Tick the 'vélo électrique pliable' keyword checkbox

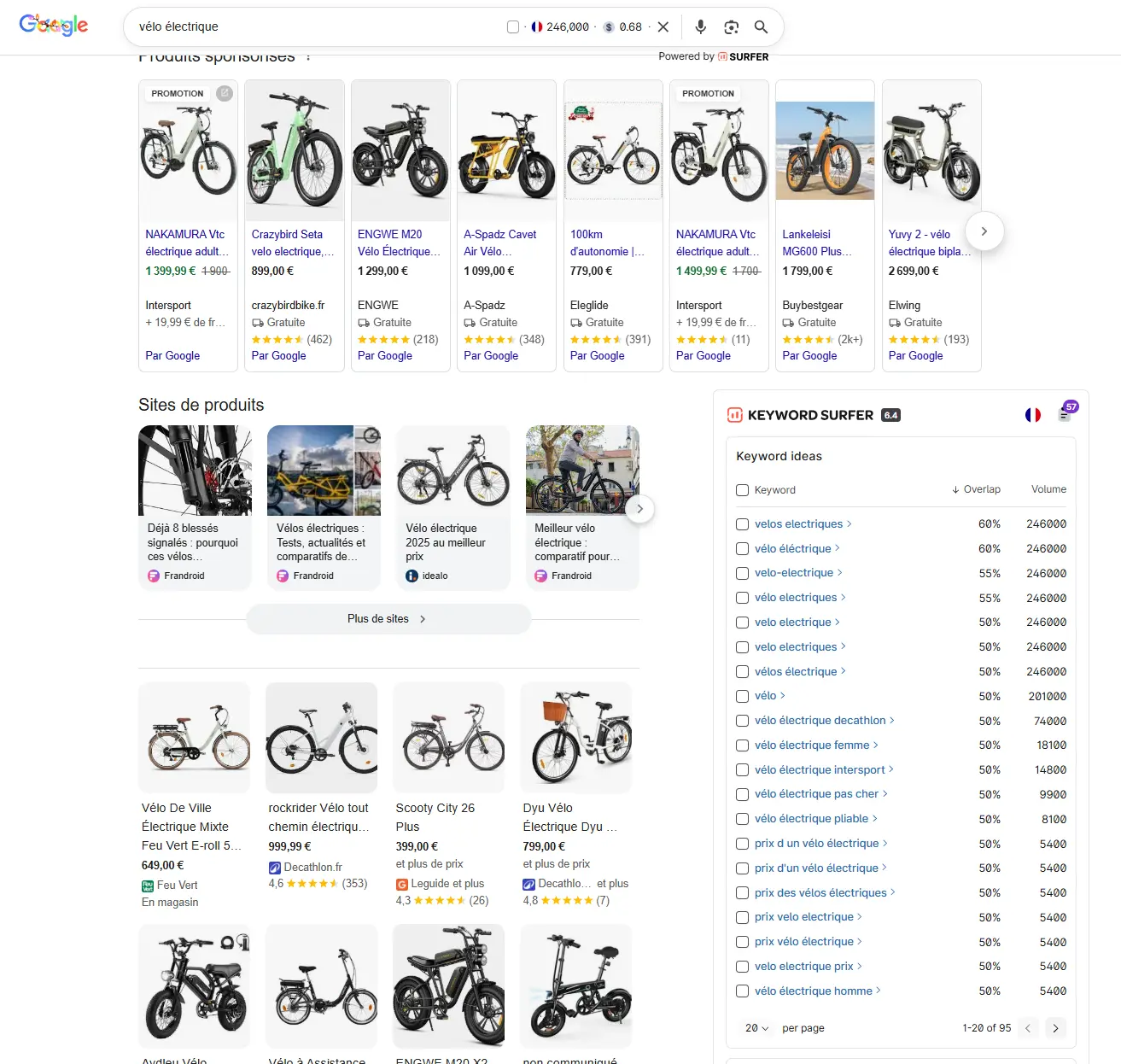click(742, 819)
